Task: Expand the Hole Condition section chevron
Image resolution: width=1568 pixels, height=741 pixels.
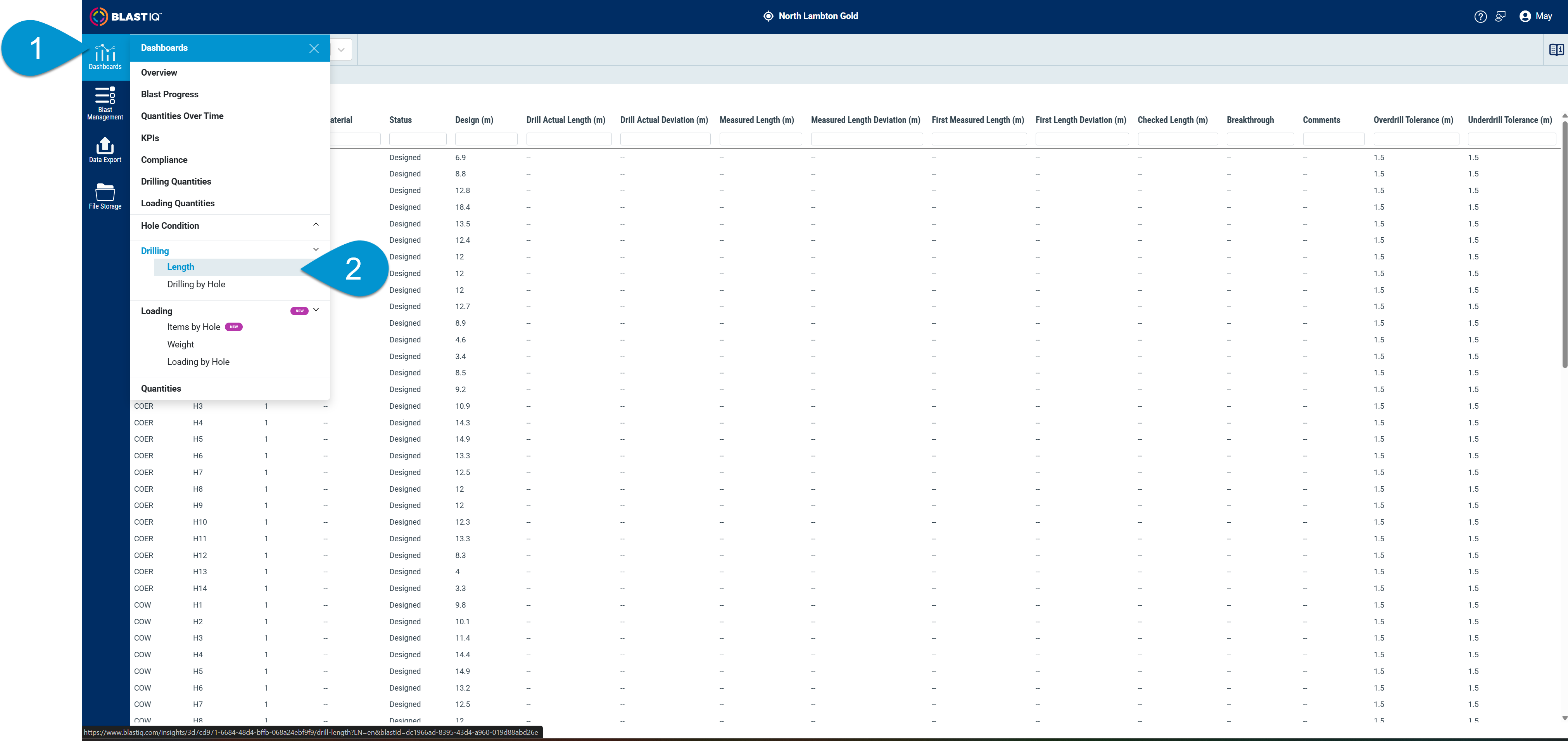Action: click(x=316, y=225)
